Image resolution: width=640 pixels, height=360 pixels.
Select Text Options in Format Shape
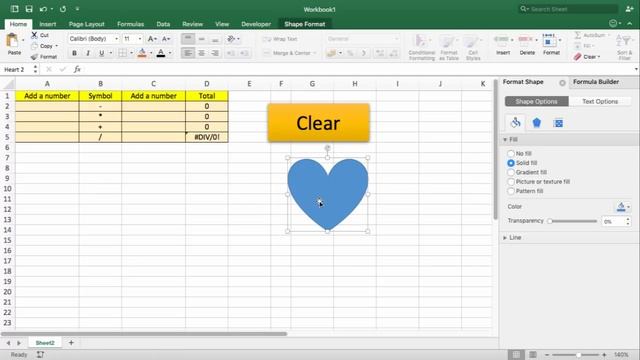pos(600,101)
